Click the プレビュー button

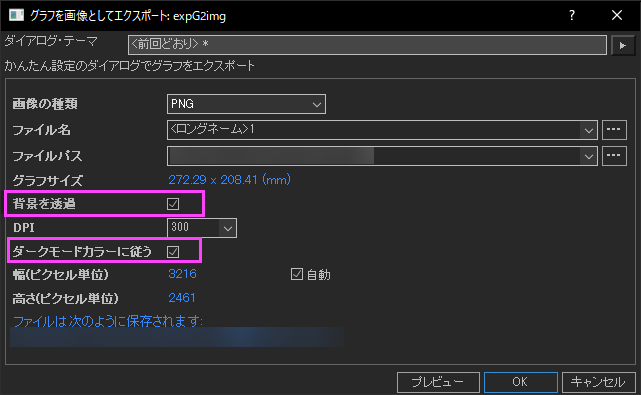coord(438,382)
